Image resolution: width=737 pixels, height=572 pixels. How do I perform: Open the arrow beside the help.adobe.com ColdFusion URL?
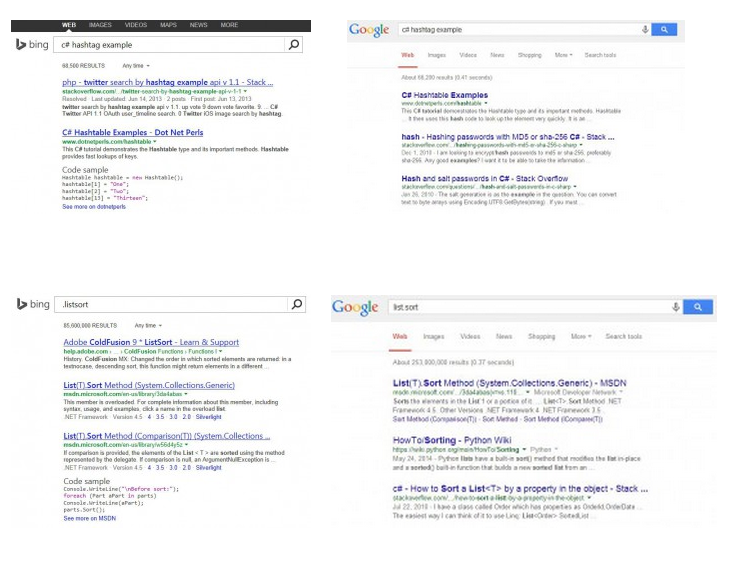pyautogui.click(x=220, y=351)
